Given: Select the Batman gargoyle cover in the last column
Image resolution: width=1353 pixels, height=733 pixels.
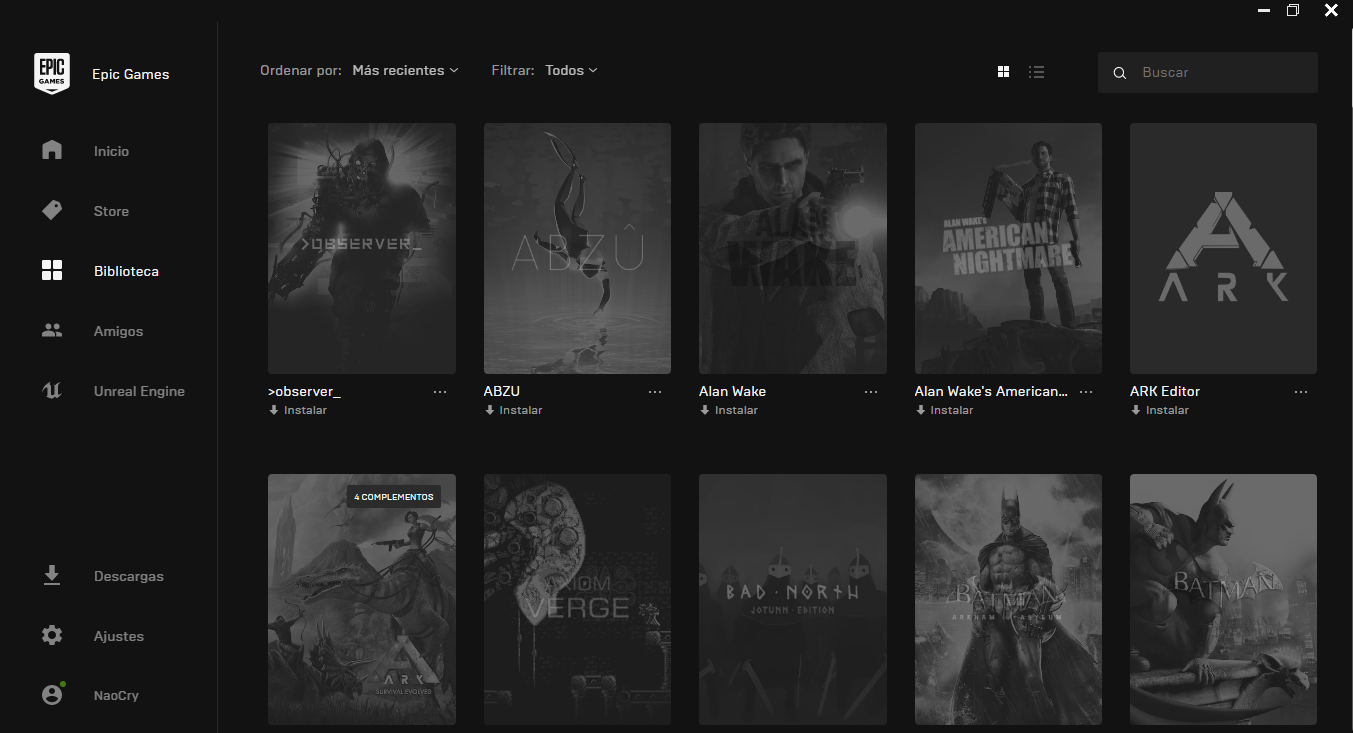Looking at the screenshot, I should 1223,599.
